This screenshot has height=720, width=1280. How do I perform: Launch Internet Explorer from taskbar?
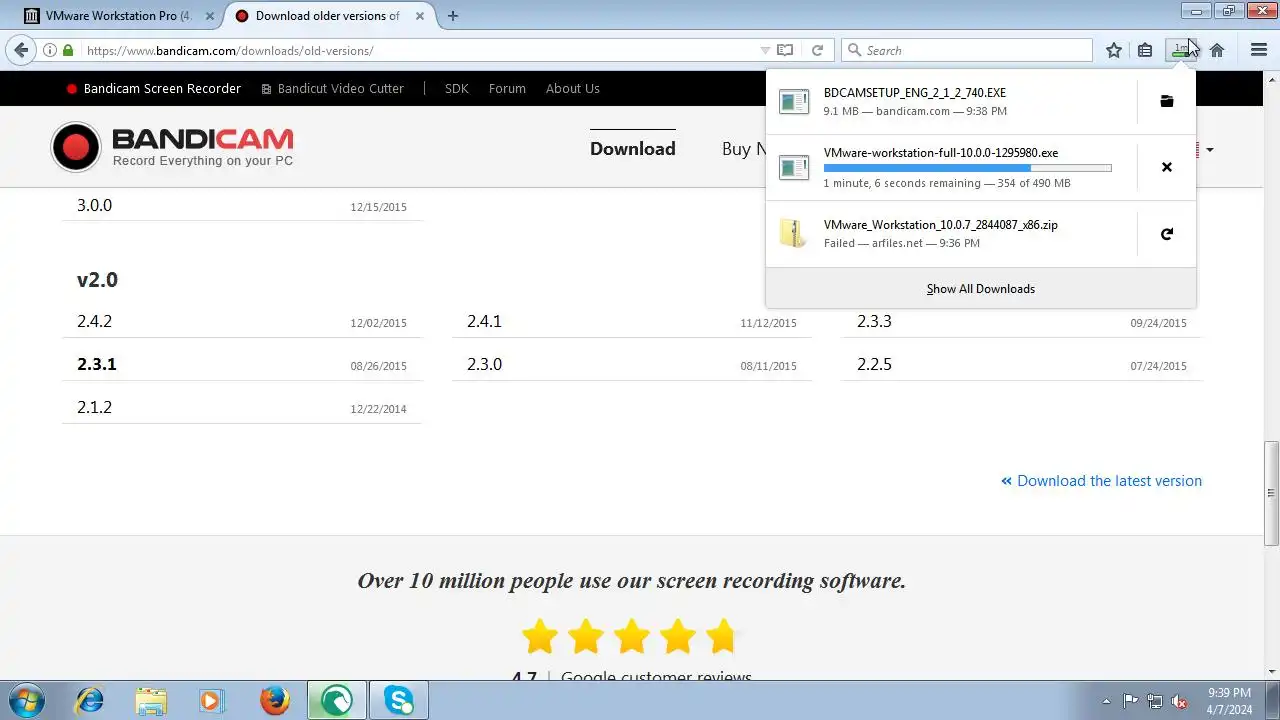click(89, 700)
